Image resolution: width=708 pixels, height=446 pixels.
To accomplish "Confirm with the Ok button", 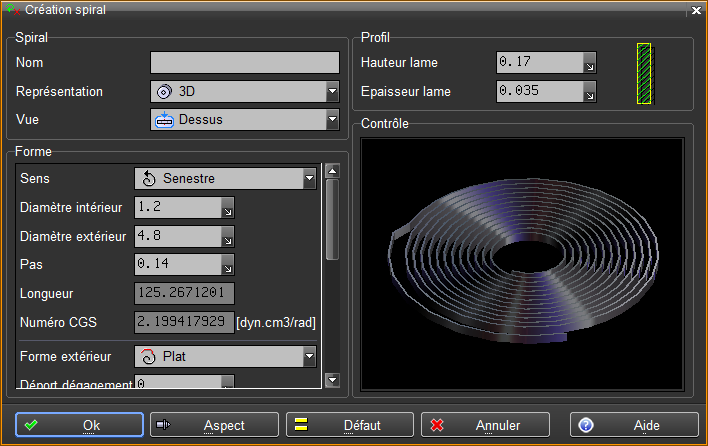I will coord(79,425).
